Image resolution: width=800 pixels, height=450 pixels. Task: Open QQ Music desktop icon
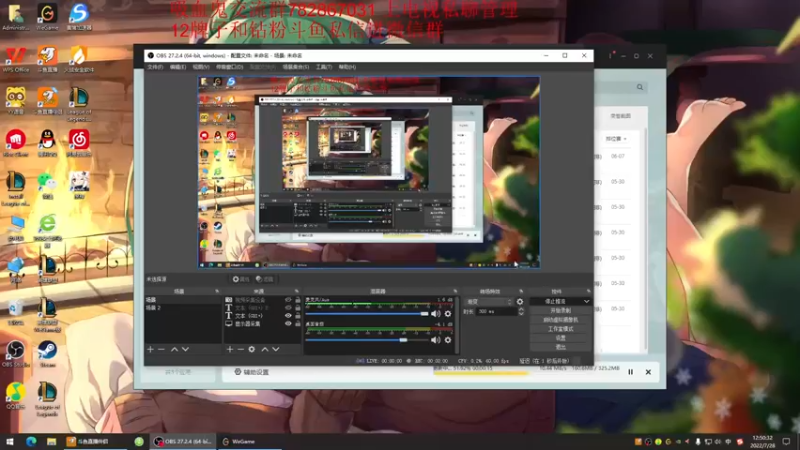16,396
